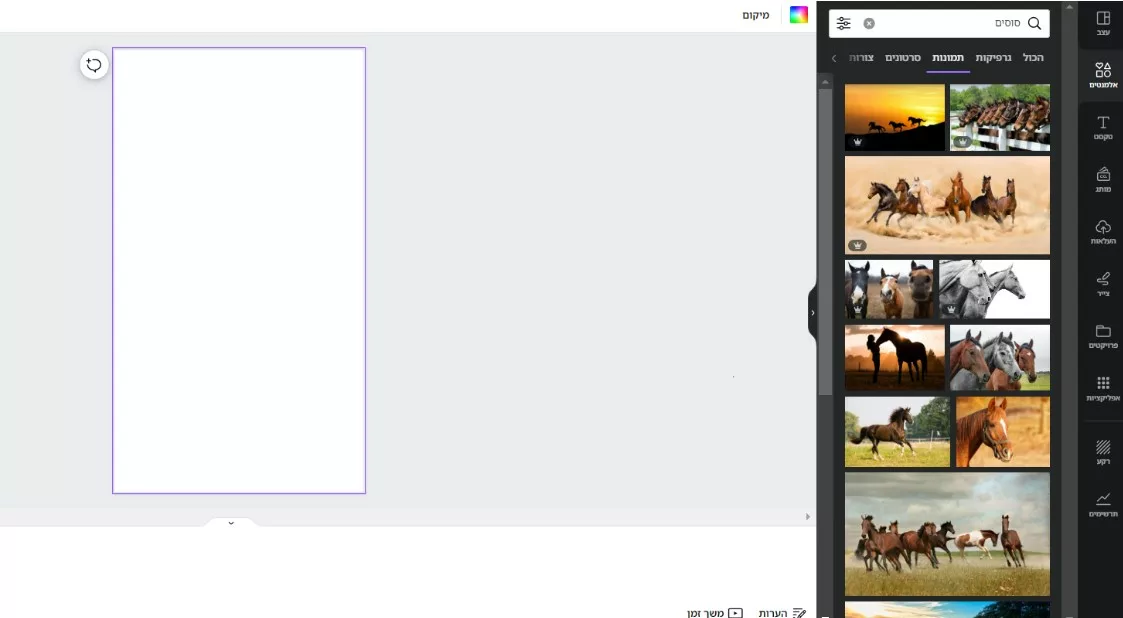Collapse the elements side panel using its handle

[x=812, y=313]
